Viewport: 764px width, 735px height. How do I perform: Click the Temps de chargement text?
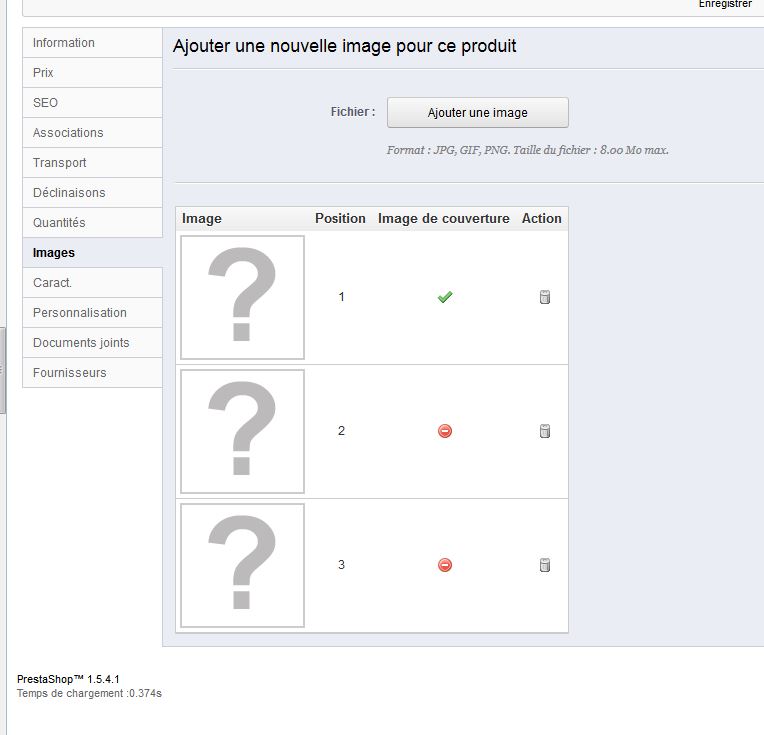(89, 693)
